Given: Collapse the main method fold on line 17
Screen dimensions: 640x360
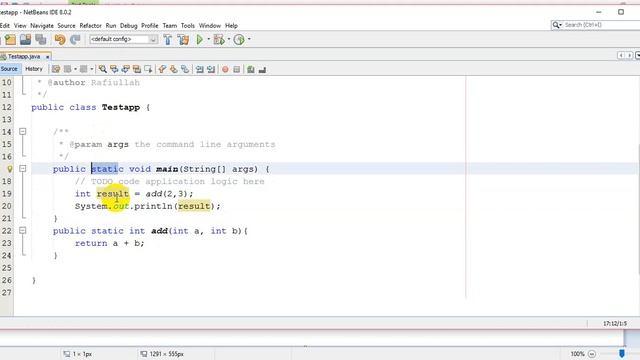Looking at the screenshot, I should [x=22, y=169].
